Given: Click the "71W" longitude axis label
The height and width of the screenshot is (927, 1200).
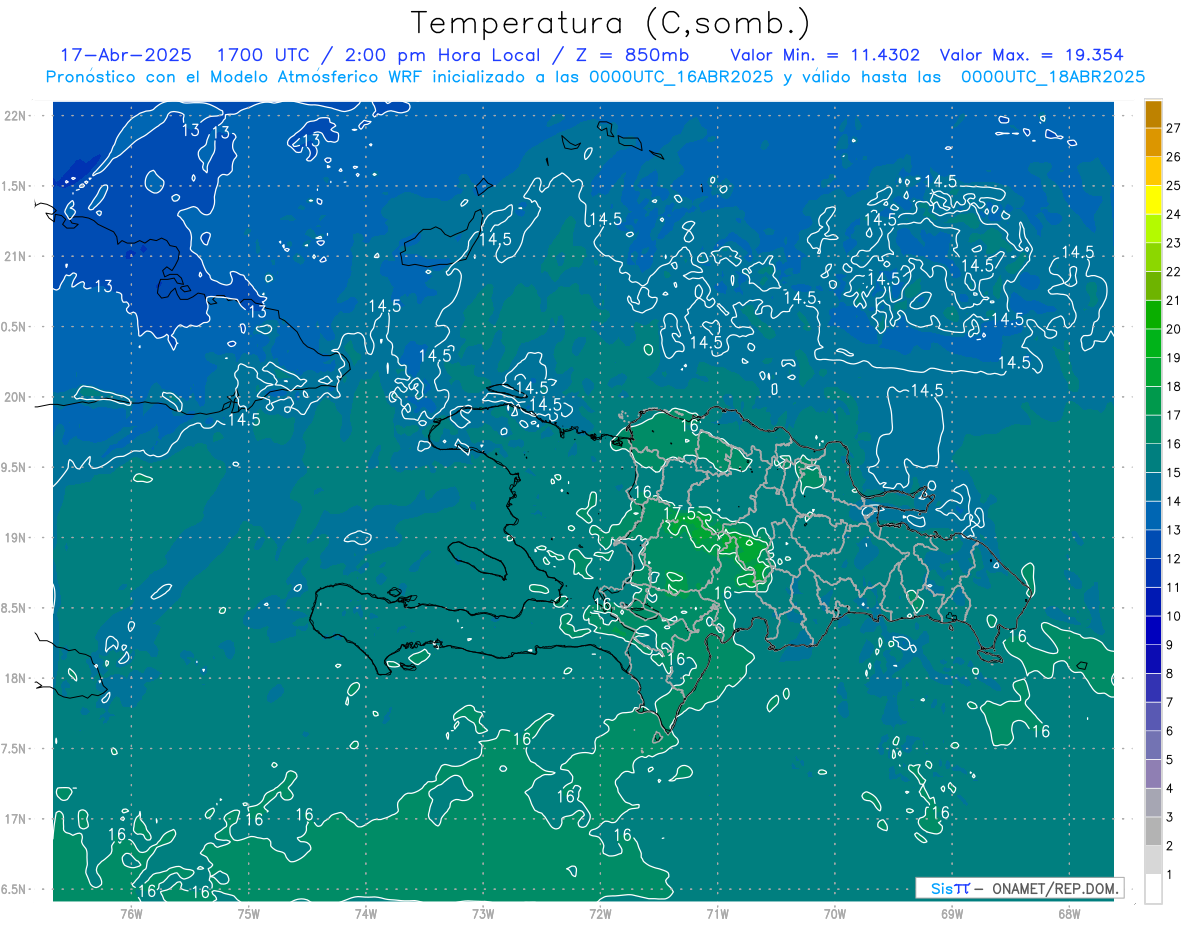Looking at the screenshot, I should tap(717, 913).
